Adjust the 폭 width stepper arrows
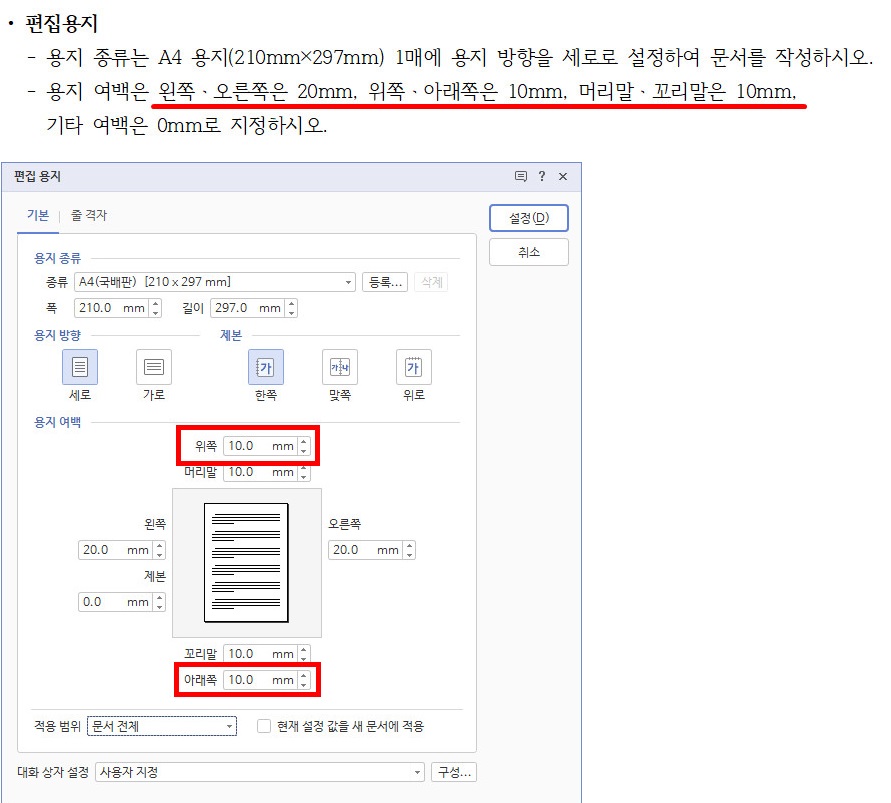 156,308
